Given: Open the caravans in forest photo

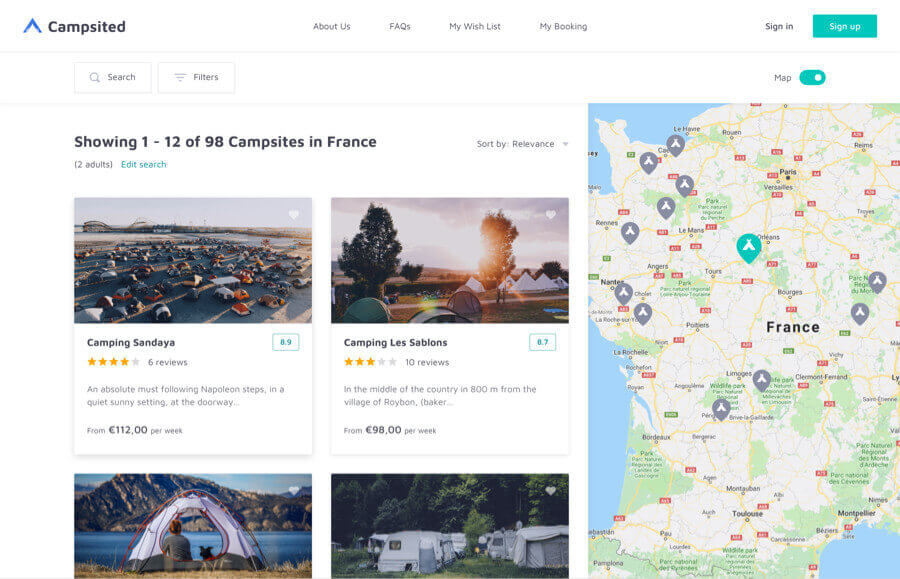Looking at the screenshot, I should (x=450, y=526).
